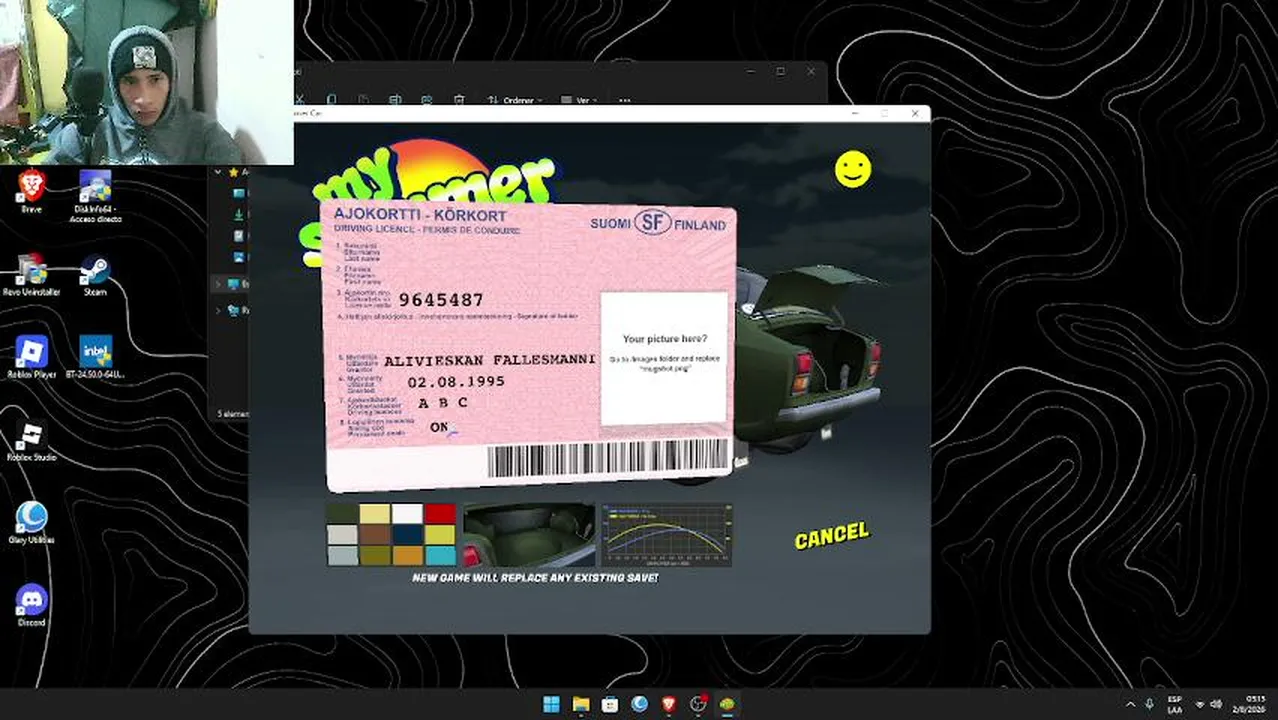Open the Ver dropdown in File Explorer
Image resolution: width=1278 pixels, height=720 pixels.
pyautogui.click(x=579, y=100)
